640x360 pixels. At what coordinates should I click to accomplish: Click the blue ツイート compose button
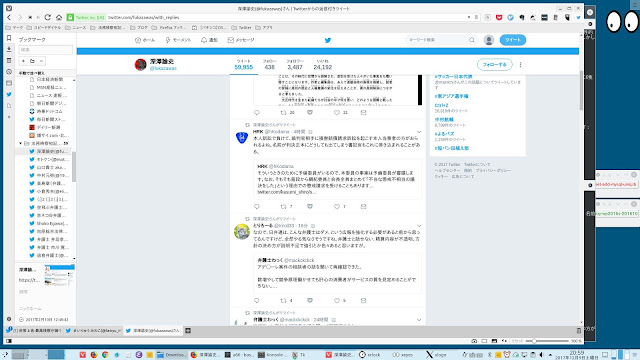click(513, 40)
